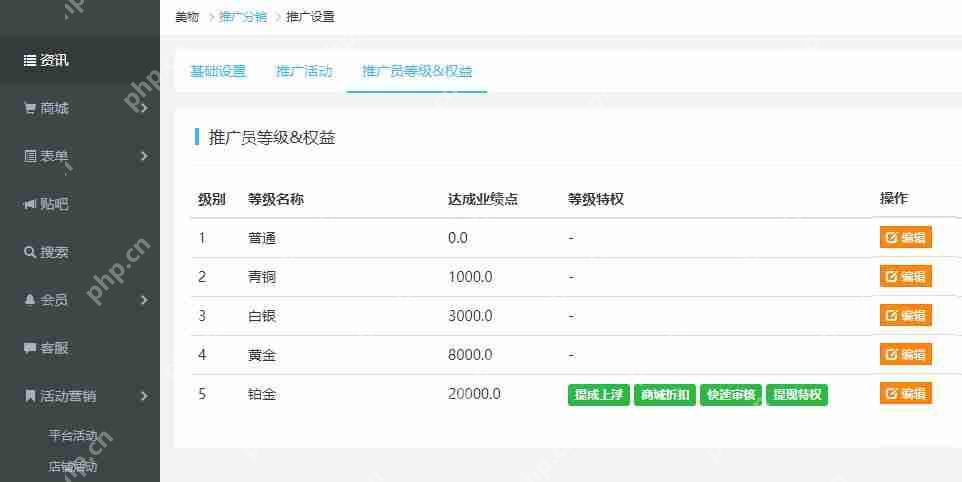Screen dimensions: 962x482
Task: Select the 1000.0 points value
Action: (470, 277)
